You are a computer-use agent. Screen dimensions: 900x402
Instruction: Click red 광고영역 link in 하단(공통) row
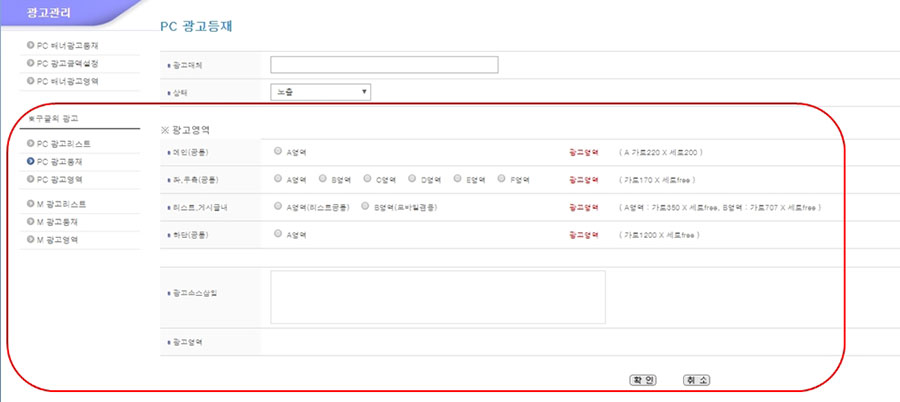coord(581,235)
